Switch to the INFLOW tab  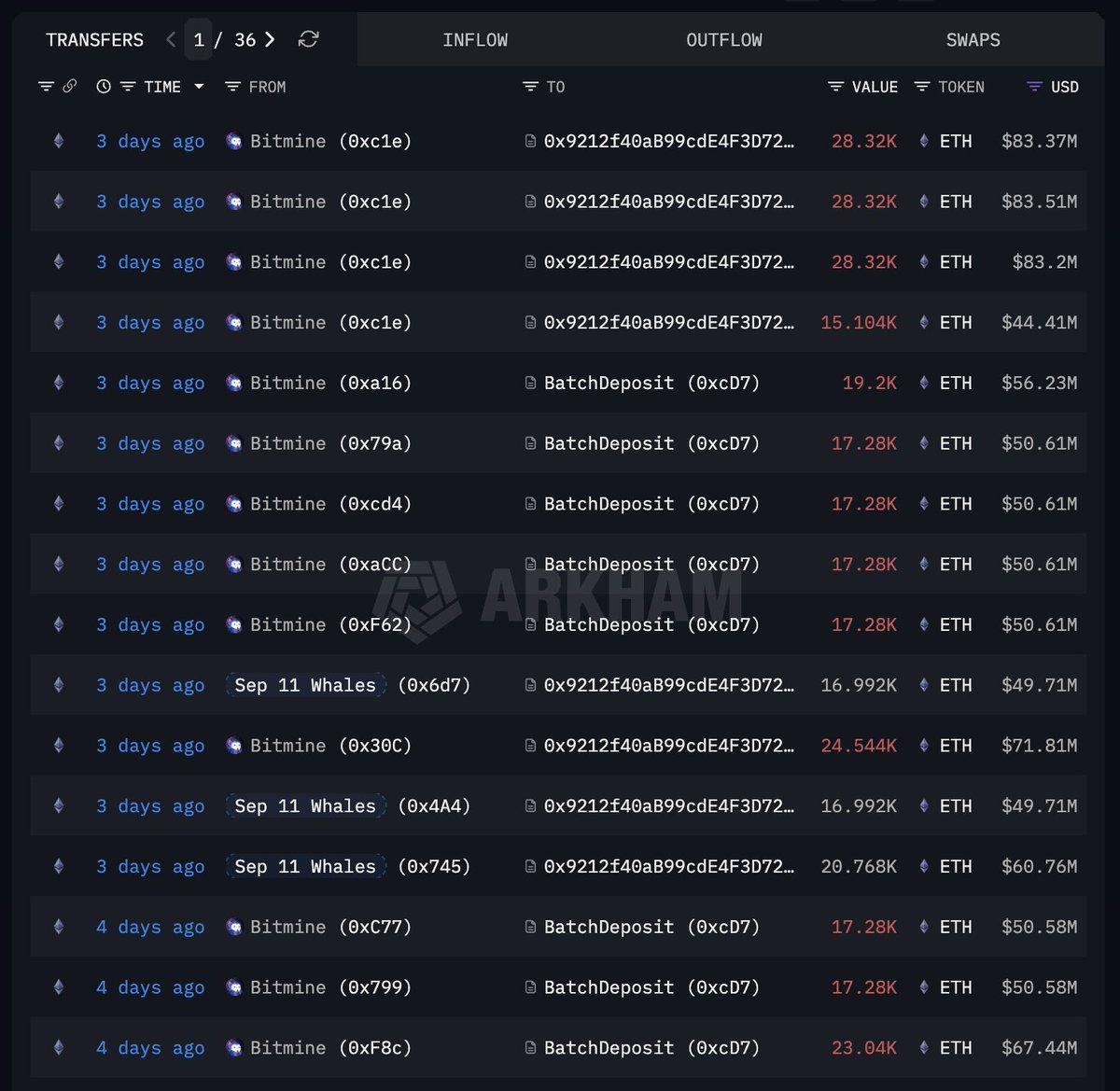[475, 40]
